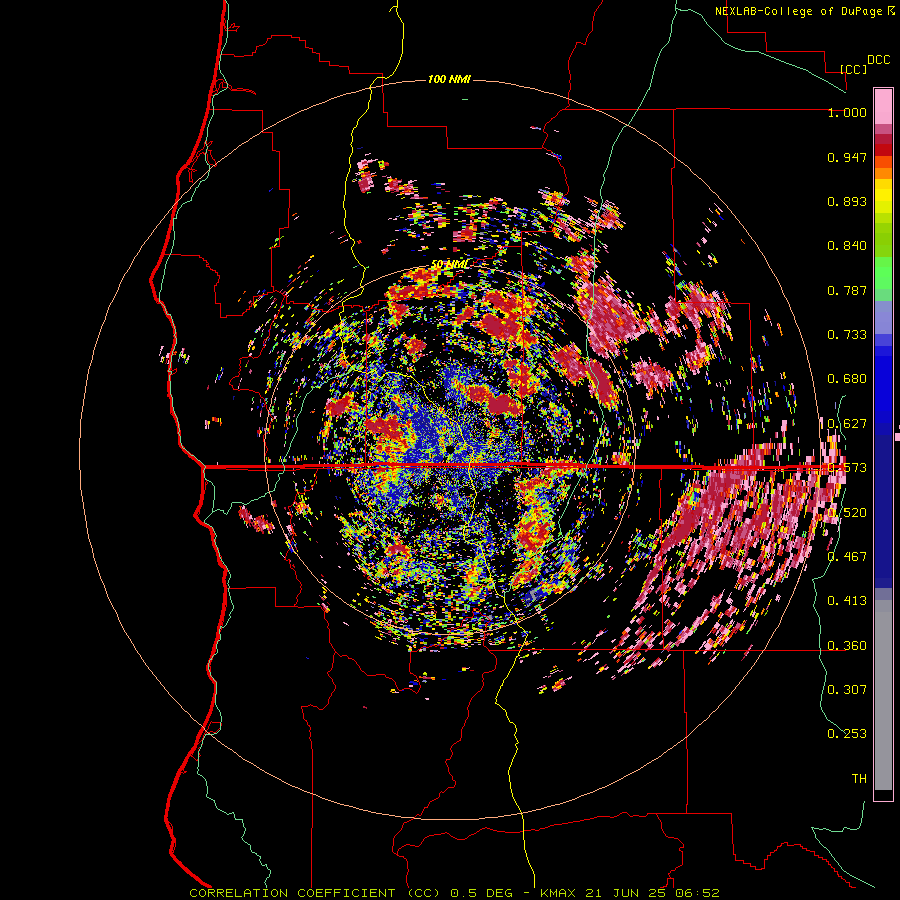Pick the orange color bar segment
The height and width of the screenshot is (900, 900).
click(x=883, y=173)
